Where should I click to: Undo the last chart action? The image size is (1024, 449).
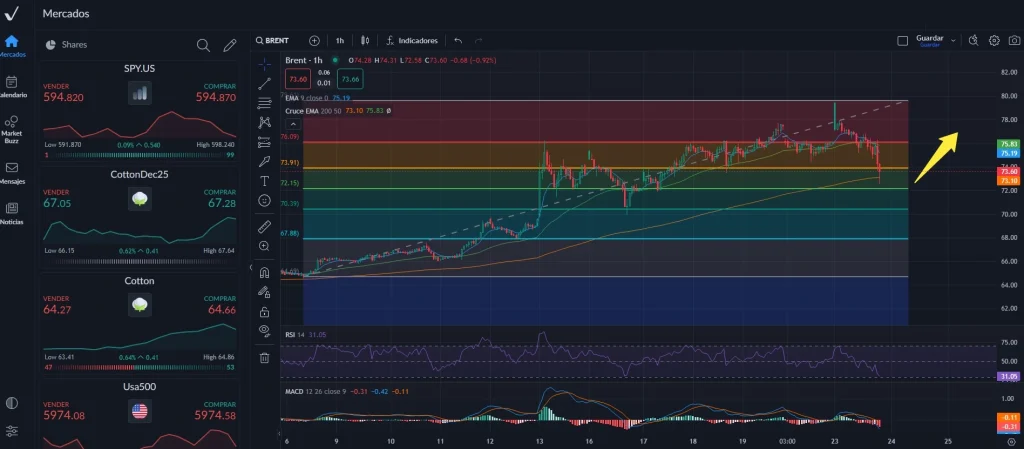point(458,40)
